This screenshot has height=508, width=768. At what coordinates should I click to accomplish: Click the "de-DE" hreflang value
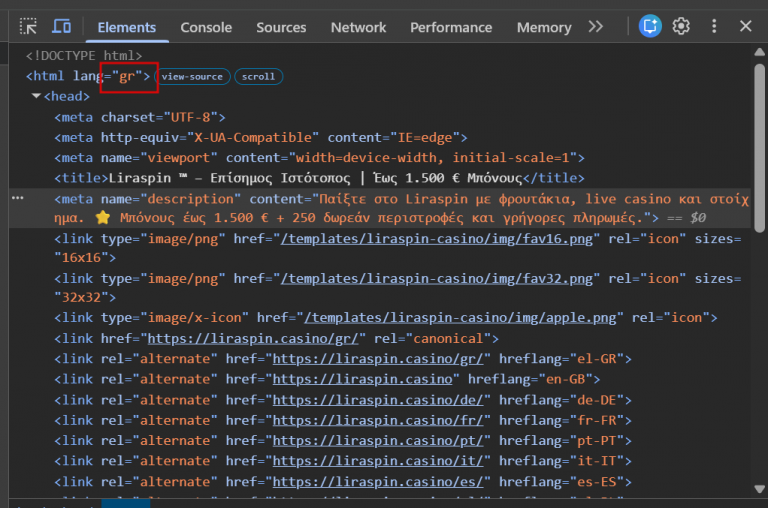(x=597, y=400)
